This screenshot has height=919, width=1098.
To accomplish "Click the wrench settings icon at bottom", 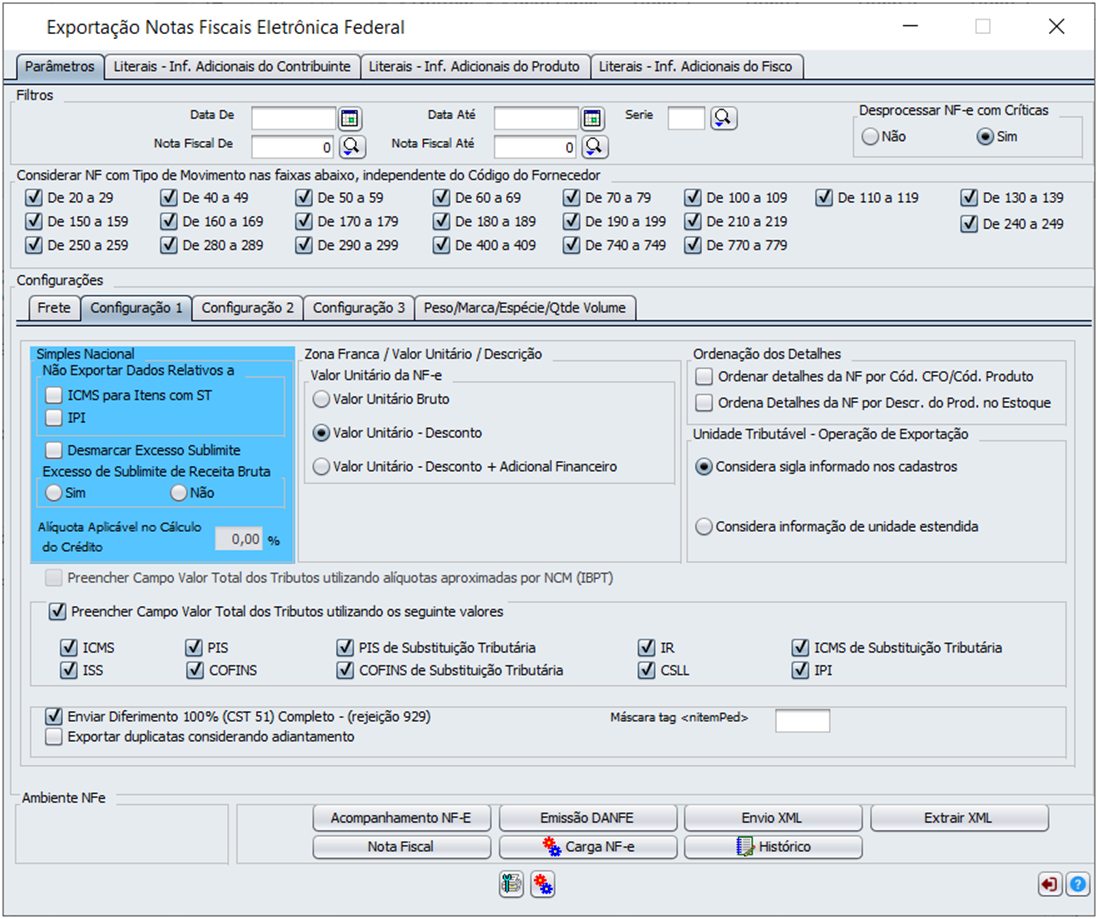I will tap(511, 885).
